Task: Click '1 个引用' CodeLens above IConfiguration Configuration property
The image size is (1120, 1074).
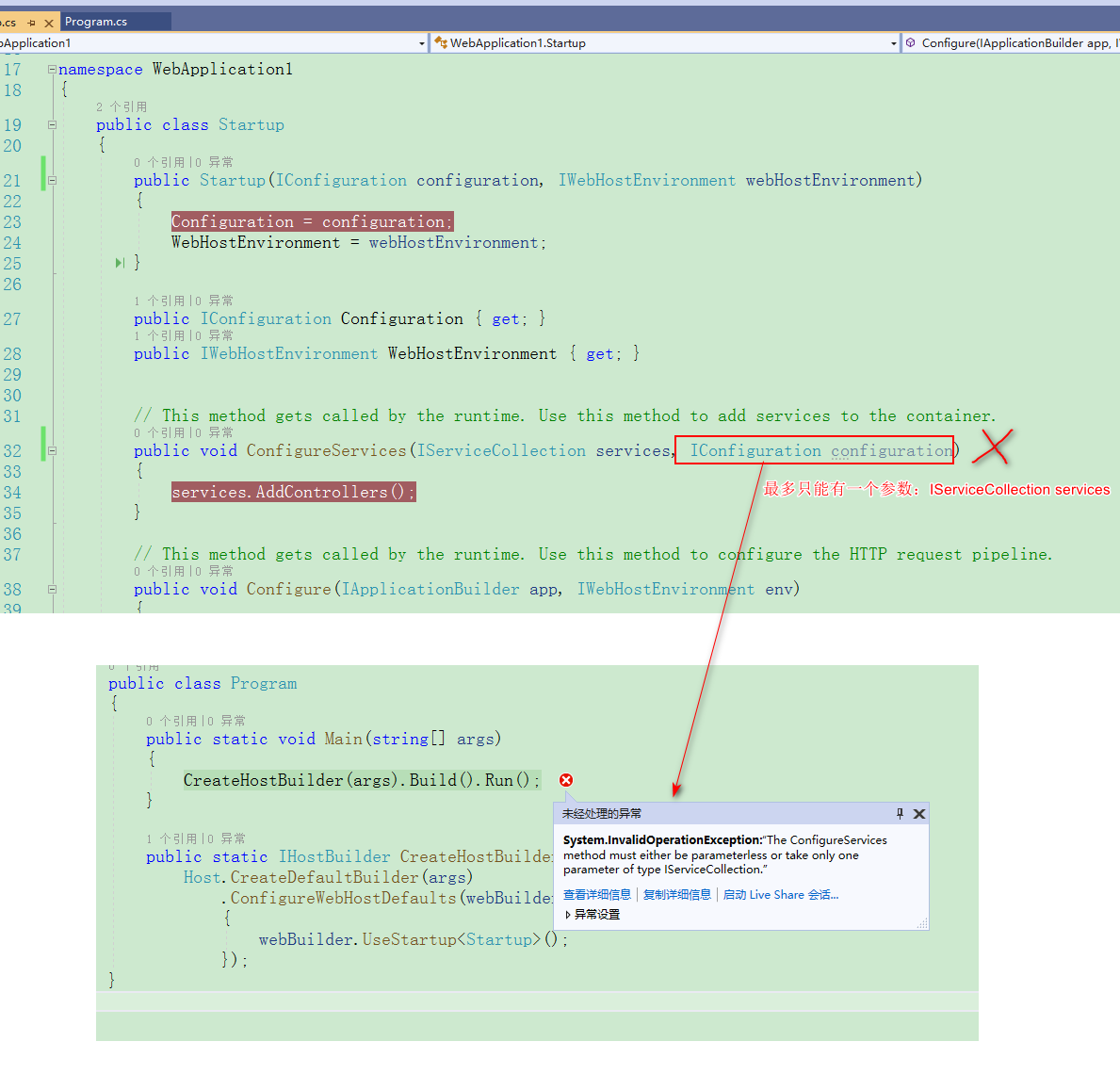Action: pyautogui.click(x=158, y=301)
